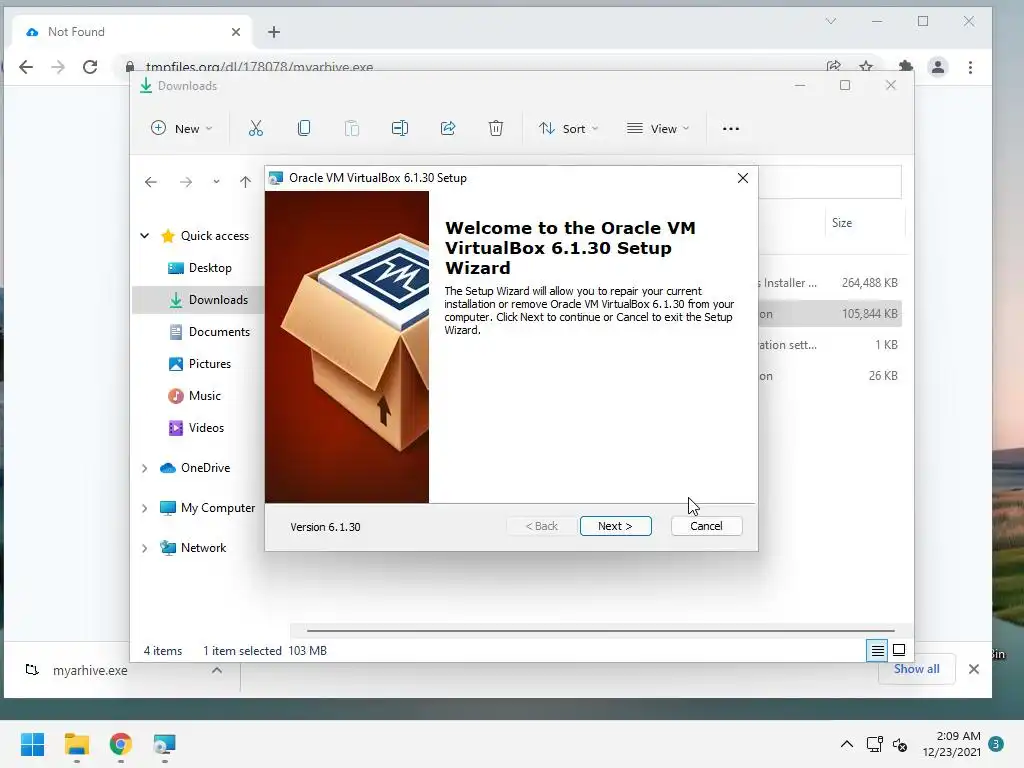Open the notification count badge
This screenshot has height=768, width=1024.
click(996, 744)
